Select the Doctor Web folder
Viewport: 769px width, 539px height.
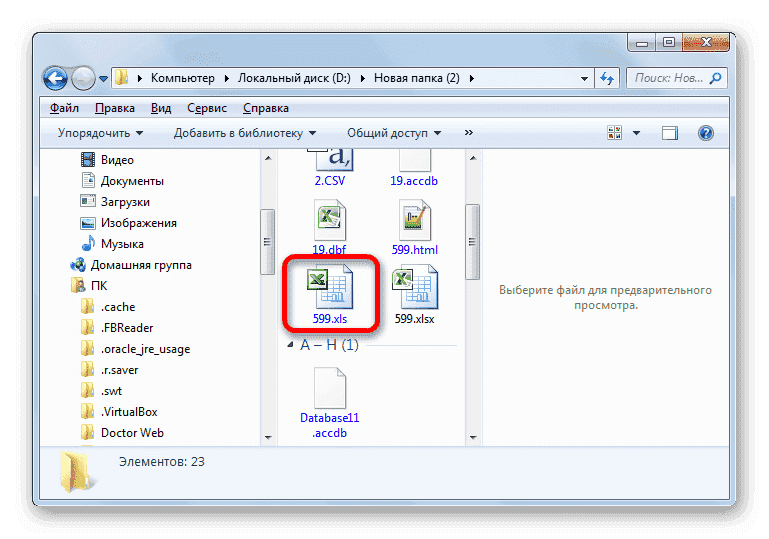(x=132, y=433)
